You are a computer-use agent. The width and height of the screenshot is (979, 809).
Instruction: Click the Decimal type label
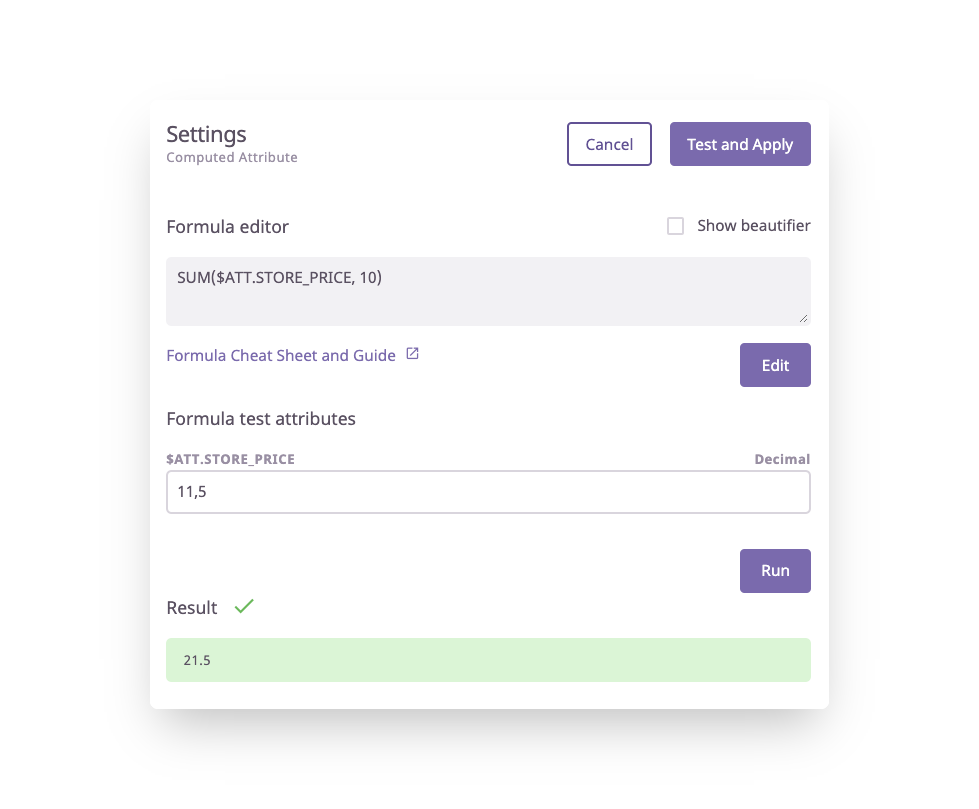pos(782,459)
